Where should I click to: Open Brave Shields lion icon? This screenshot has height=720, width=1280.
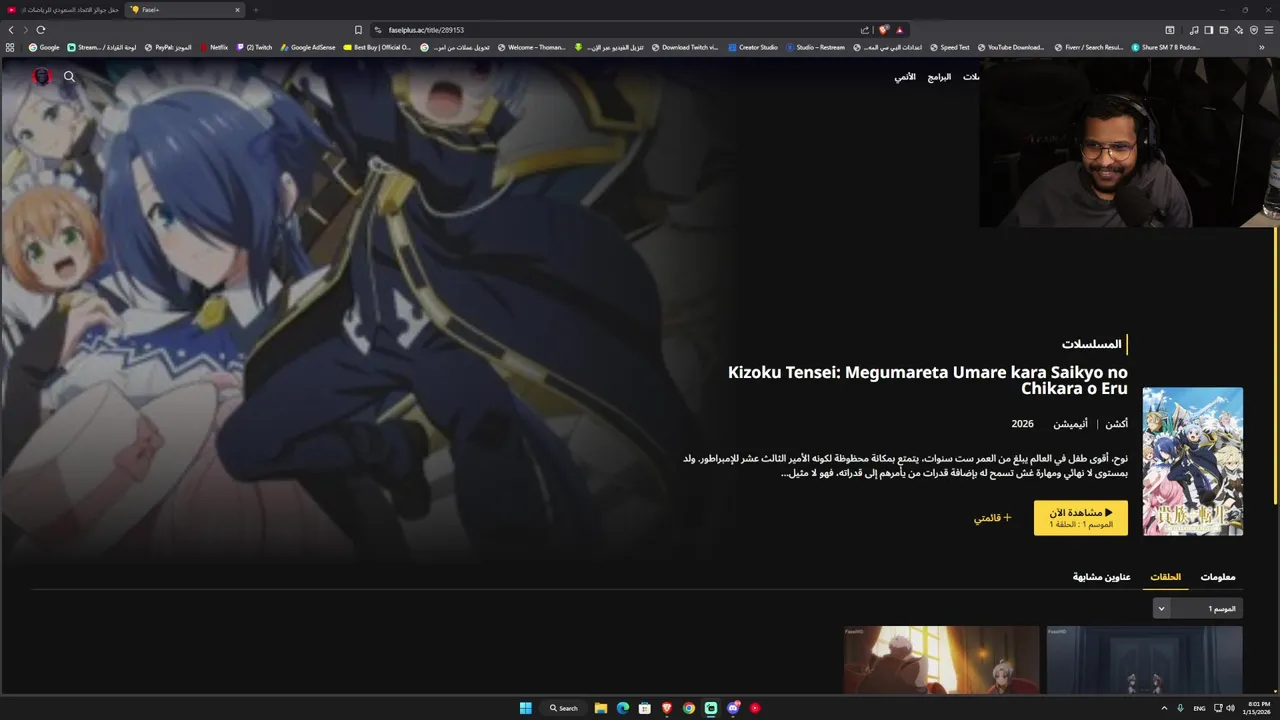pyautogui.click(x=884, y=30)
